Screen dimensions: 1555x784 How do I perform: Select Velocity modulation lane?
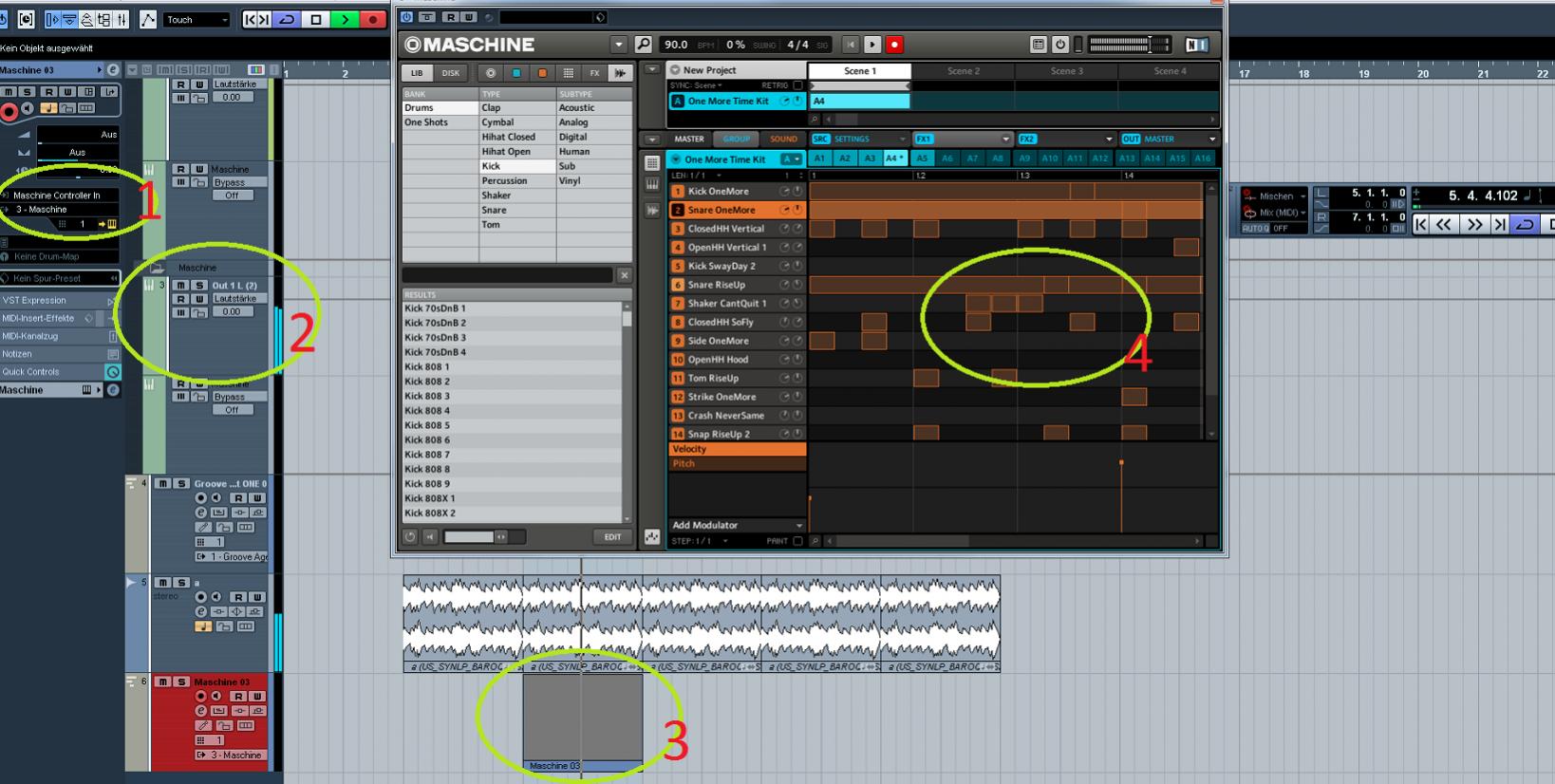[737, 449]
